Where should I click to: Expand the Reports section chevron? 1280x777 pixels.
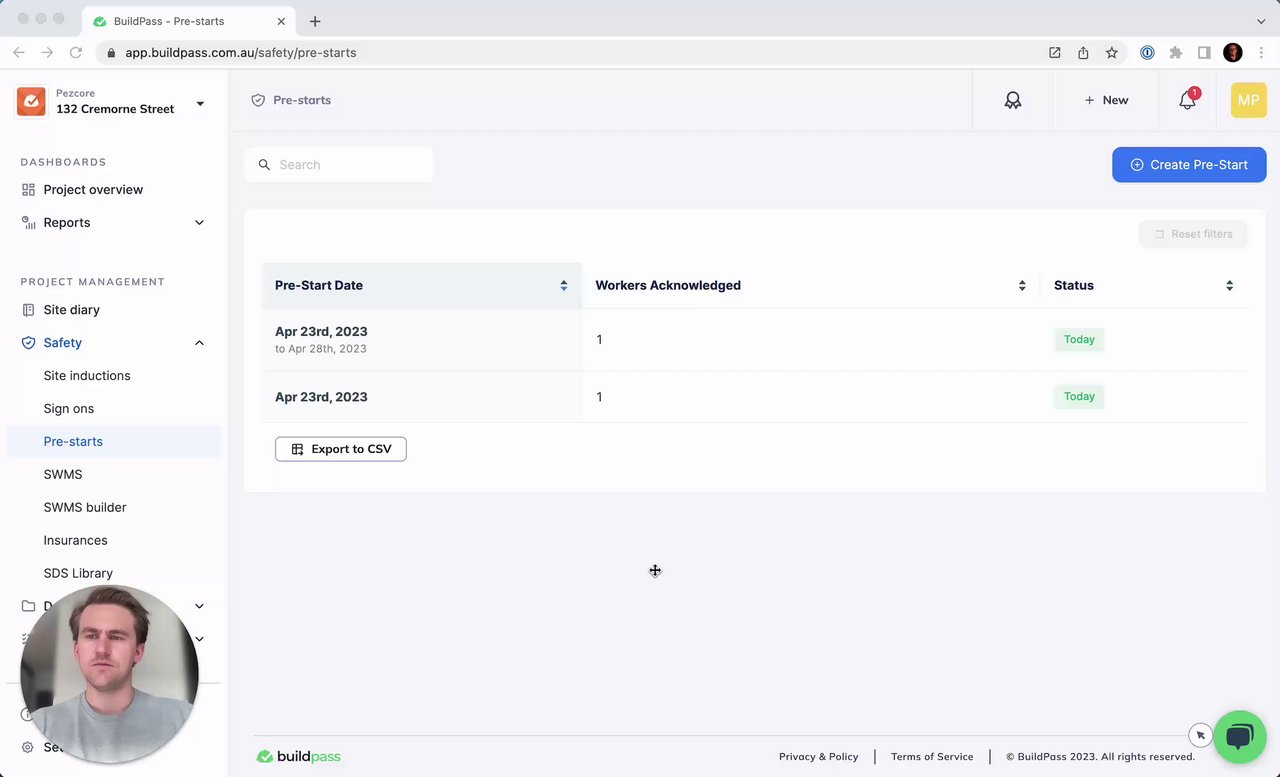coord(199,223)
